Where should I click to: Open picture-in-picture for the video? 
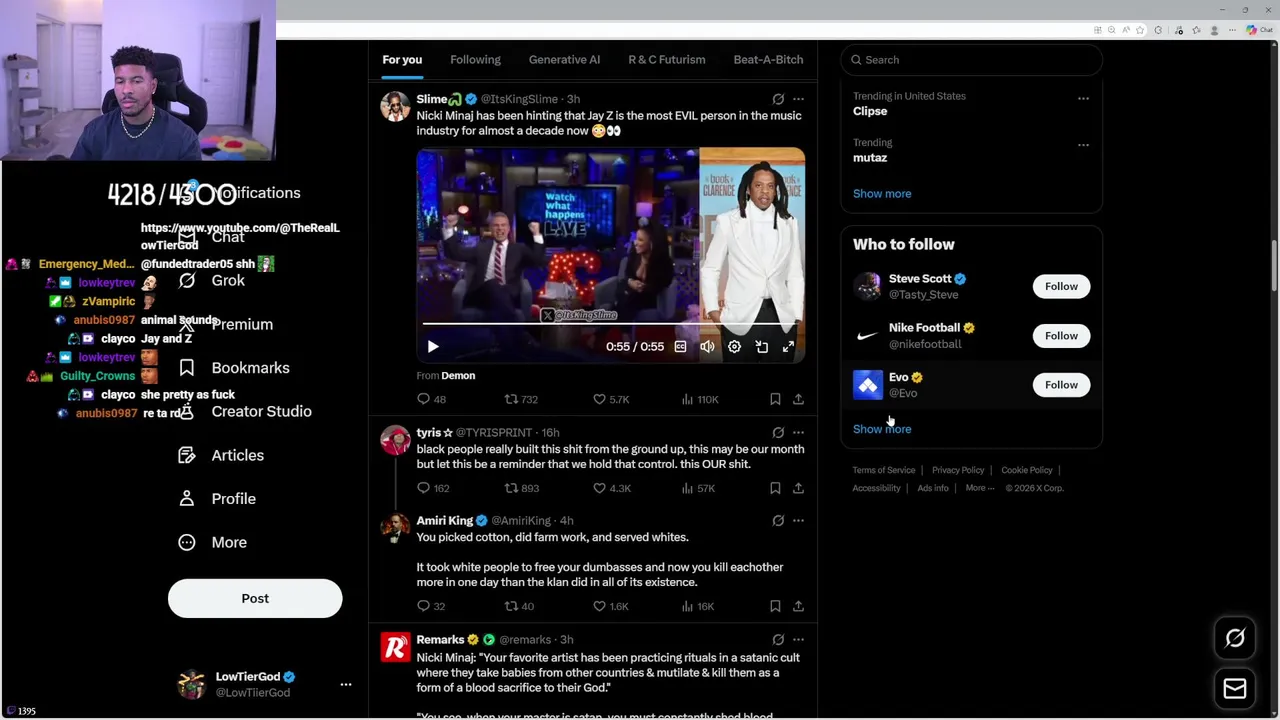(x=761, y=346)
